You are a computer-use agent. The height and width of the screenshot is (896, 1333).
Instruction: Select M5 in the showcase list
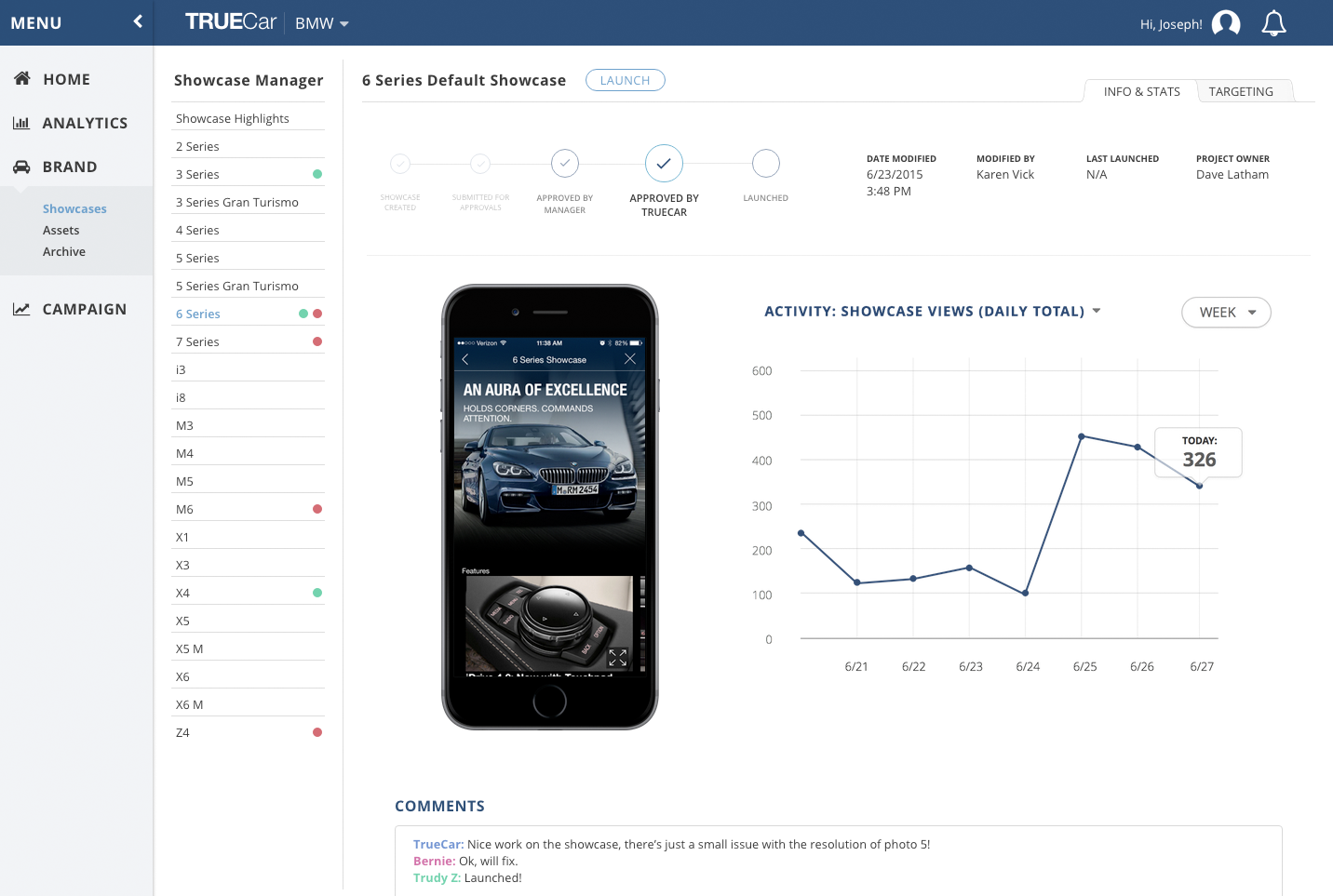pos(249,481)
